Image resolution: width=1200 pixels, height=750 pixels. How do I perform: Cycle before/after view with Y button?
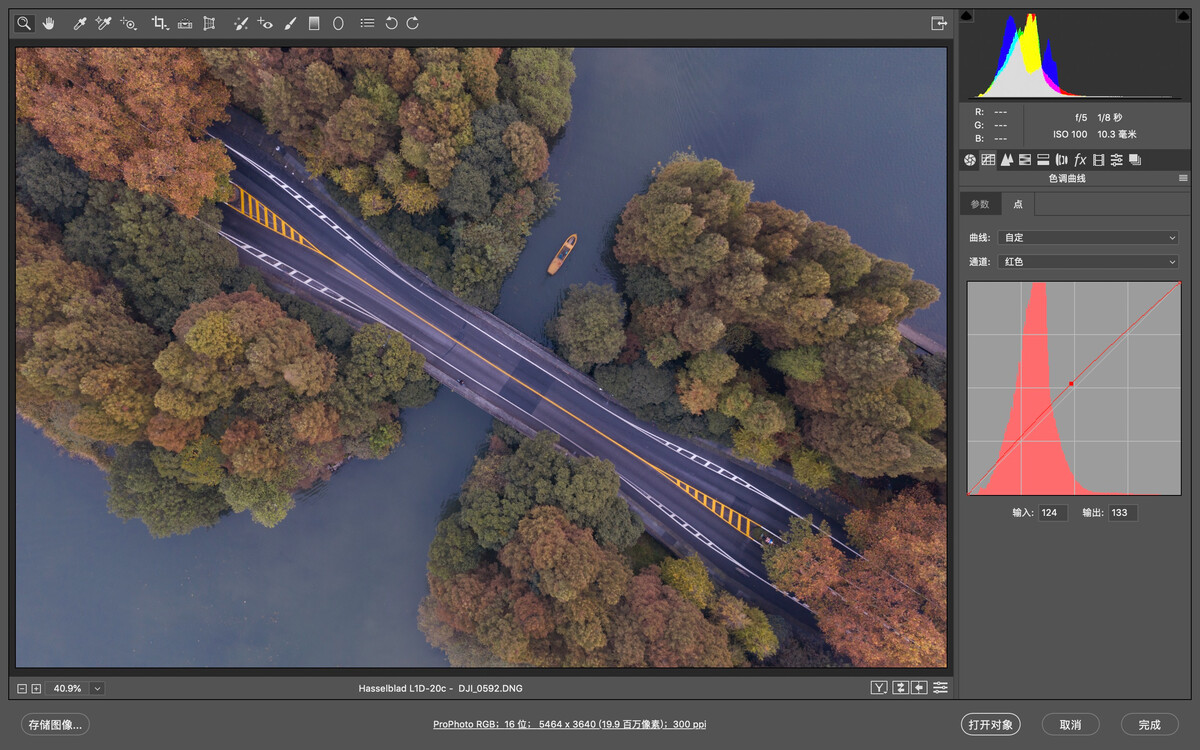[x=879, y=688]
